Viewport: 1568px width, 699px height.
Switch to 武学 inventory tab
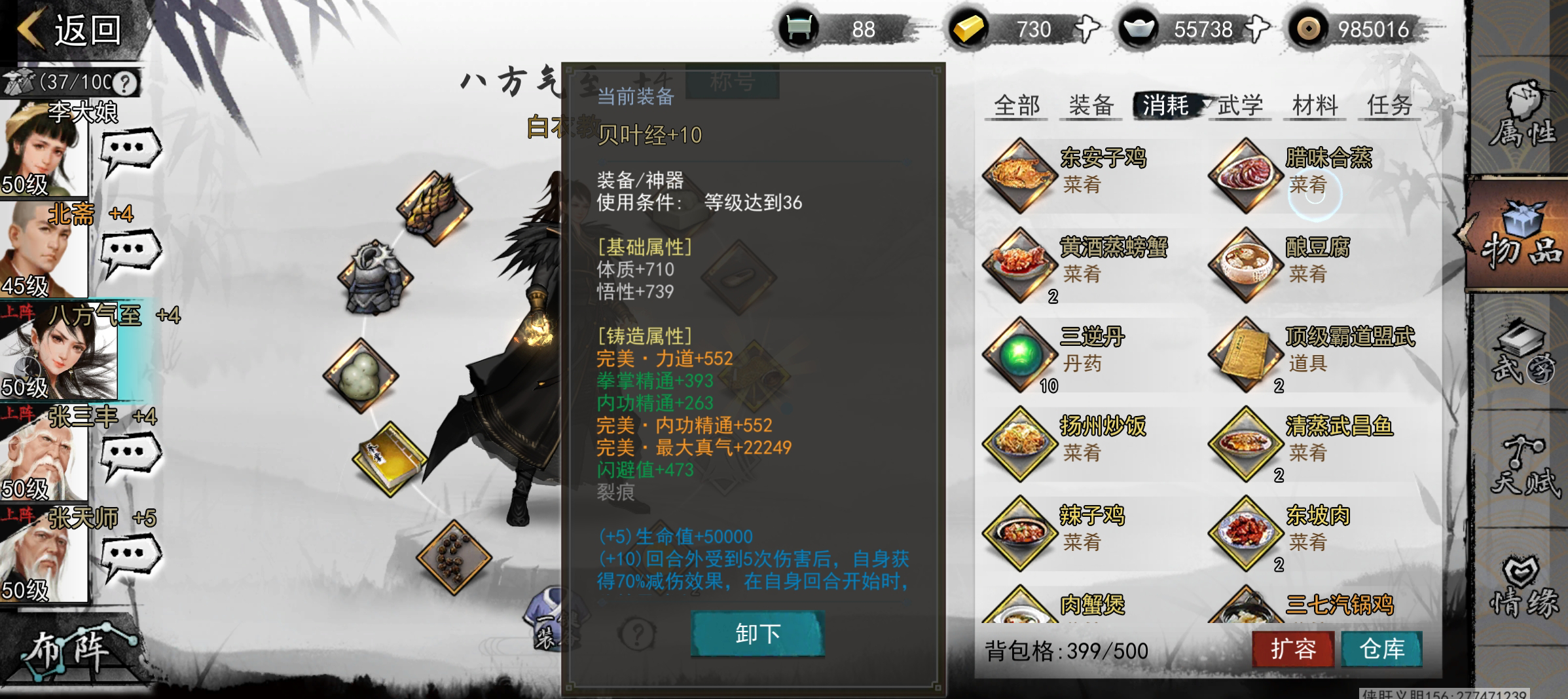tap(1240, 105)
